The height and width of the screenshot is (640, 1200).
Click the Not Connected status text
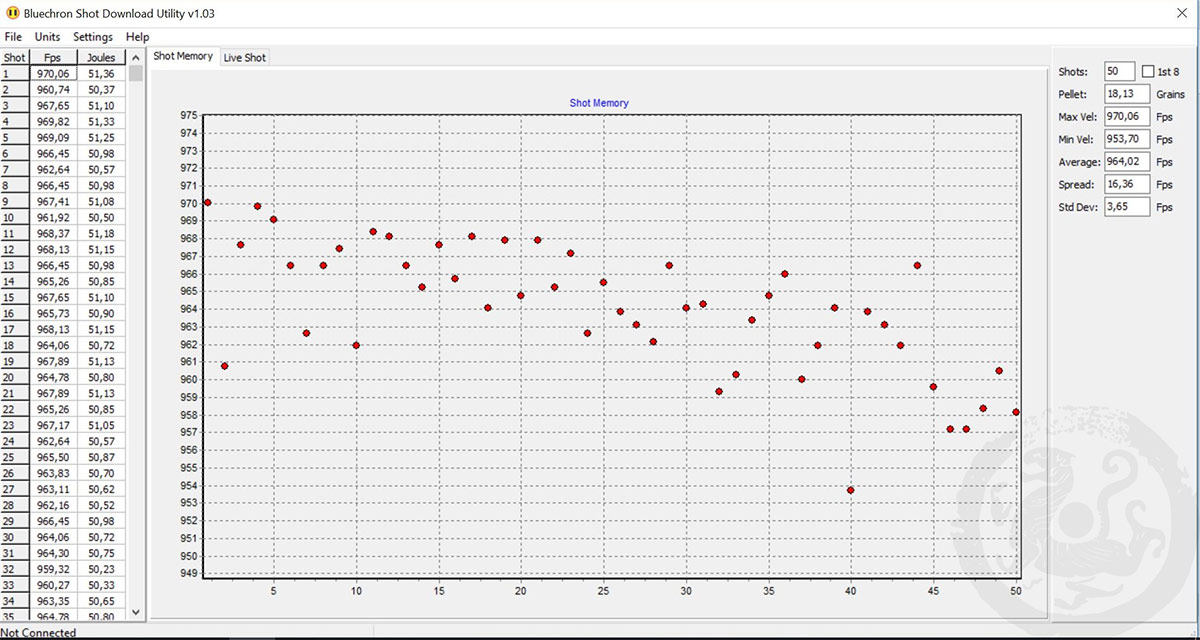[x=39, y=632]
